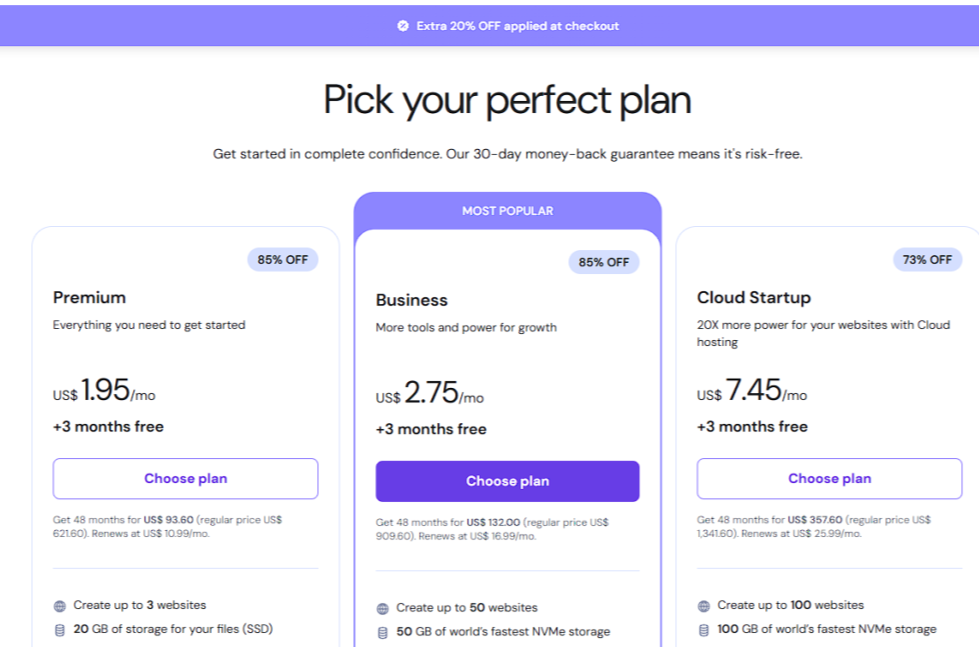
Task: Click the globe icon beside Premium's 3 websites
Action: click(x=60, y=606)
